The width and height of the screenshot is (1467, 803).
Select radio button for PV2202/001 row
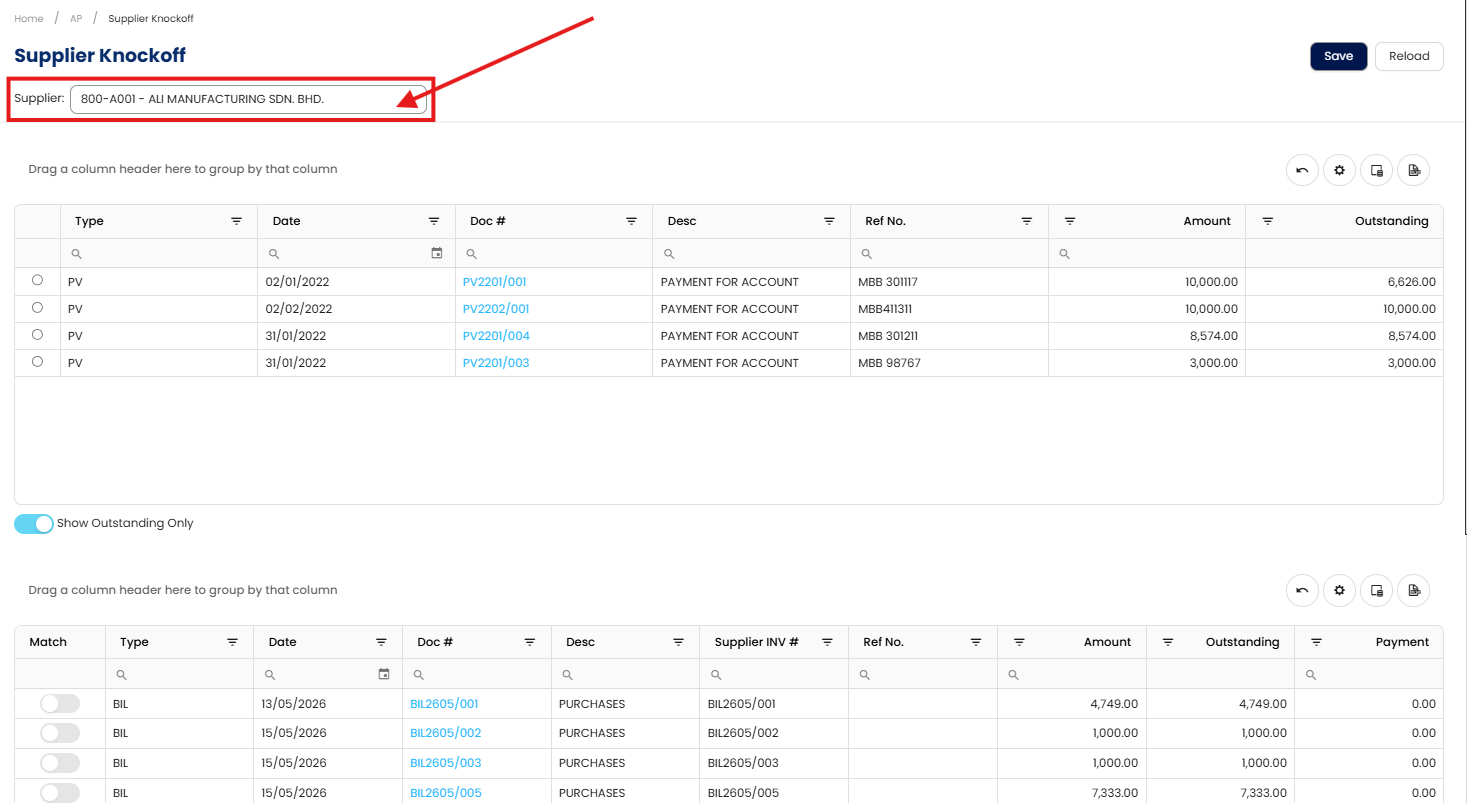(38, 308)
